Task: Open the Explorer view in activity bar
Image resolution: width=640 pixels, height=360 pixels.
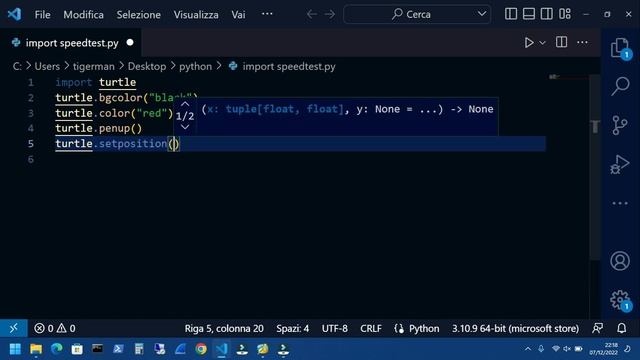Action: [620, 48]
